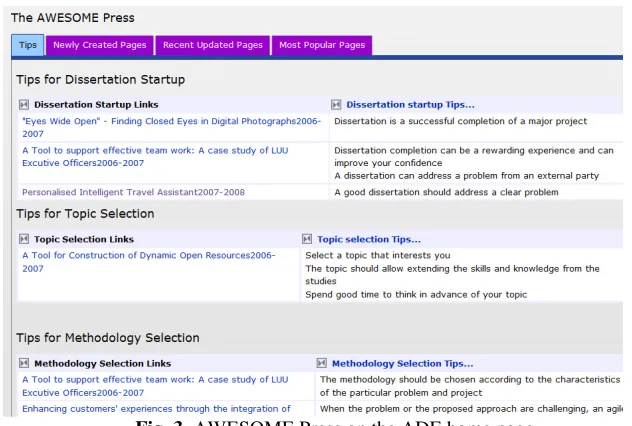Open the Methodology Selection Tips link
This screenshot has width=632, height=426.
point(402,364)
